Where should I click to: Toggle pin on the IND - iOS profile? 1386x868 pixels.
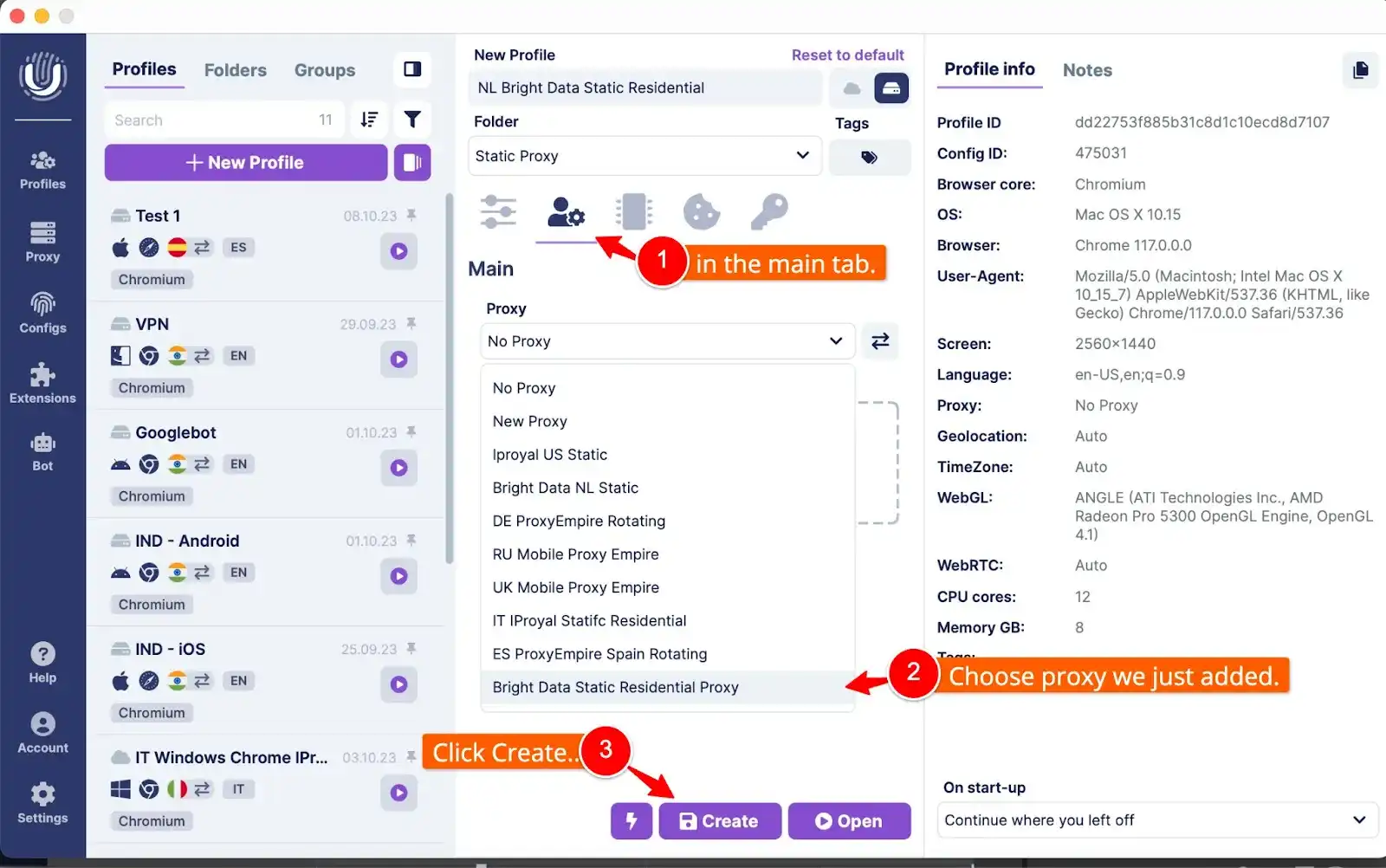(x=411, y=648)
